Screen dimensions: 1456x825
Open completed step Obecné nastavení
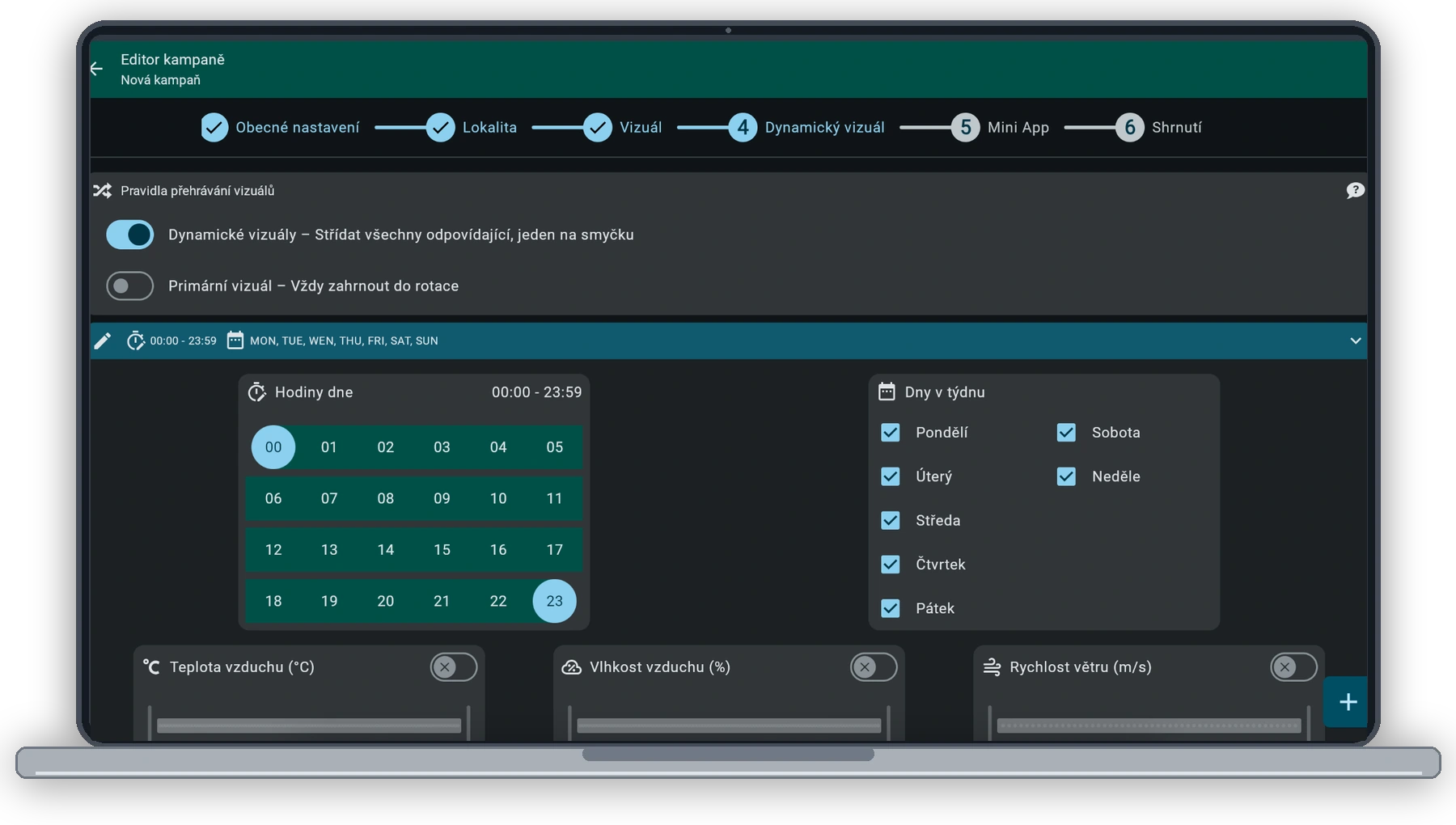[x=281, y=127]
